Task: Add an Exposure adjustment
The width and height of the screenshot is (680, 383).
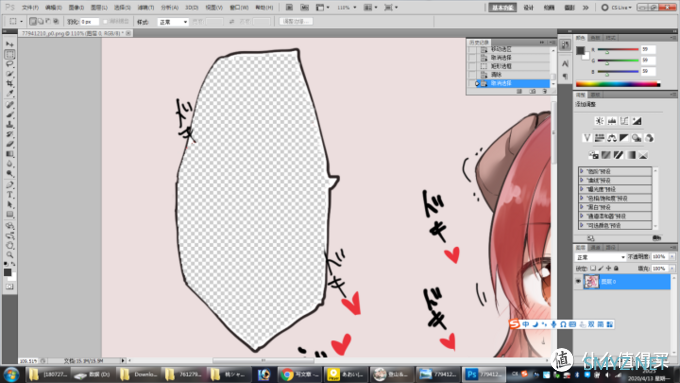Action: (637, 121)
